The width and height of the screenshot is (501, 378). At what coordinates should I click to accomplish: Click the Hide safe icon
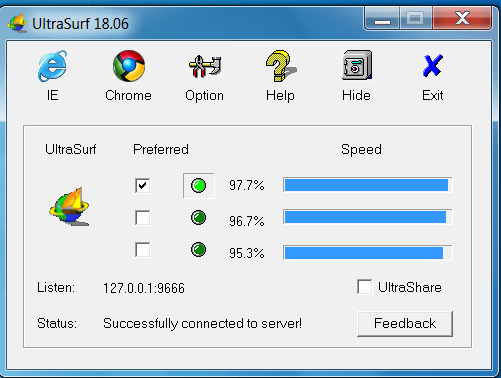click(357, 65)
